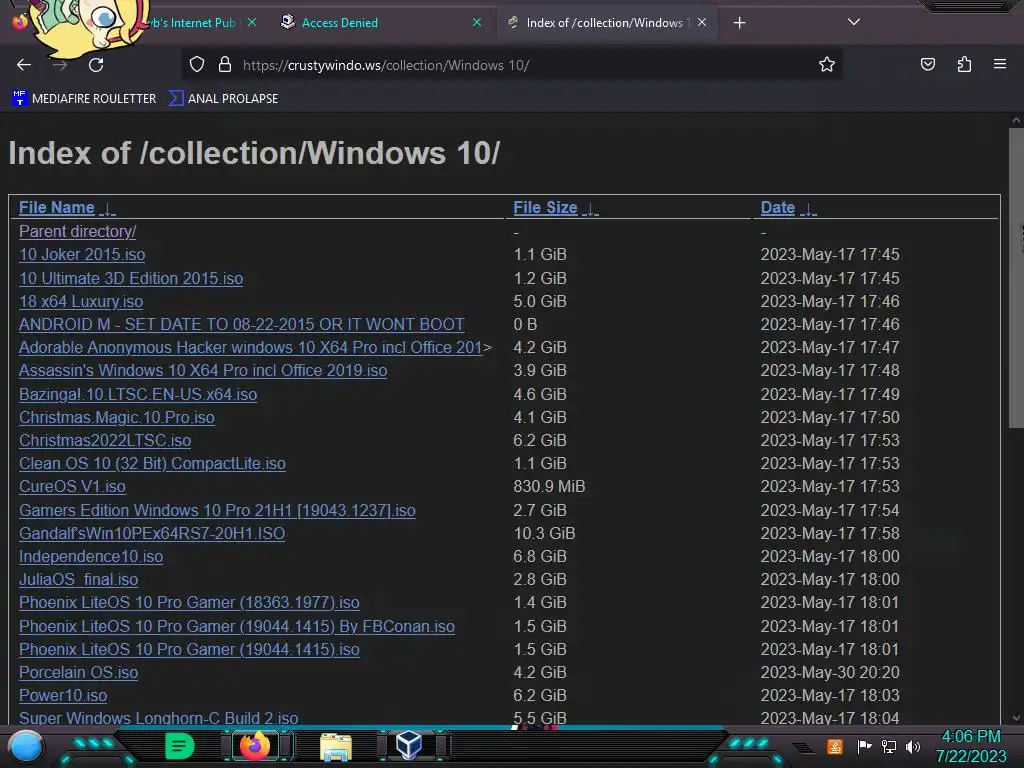Sort listing by File Size
The image size is (1024, 768).
[545, 208]
